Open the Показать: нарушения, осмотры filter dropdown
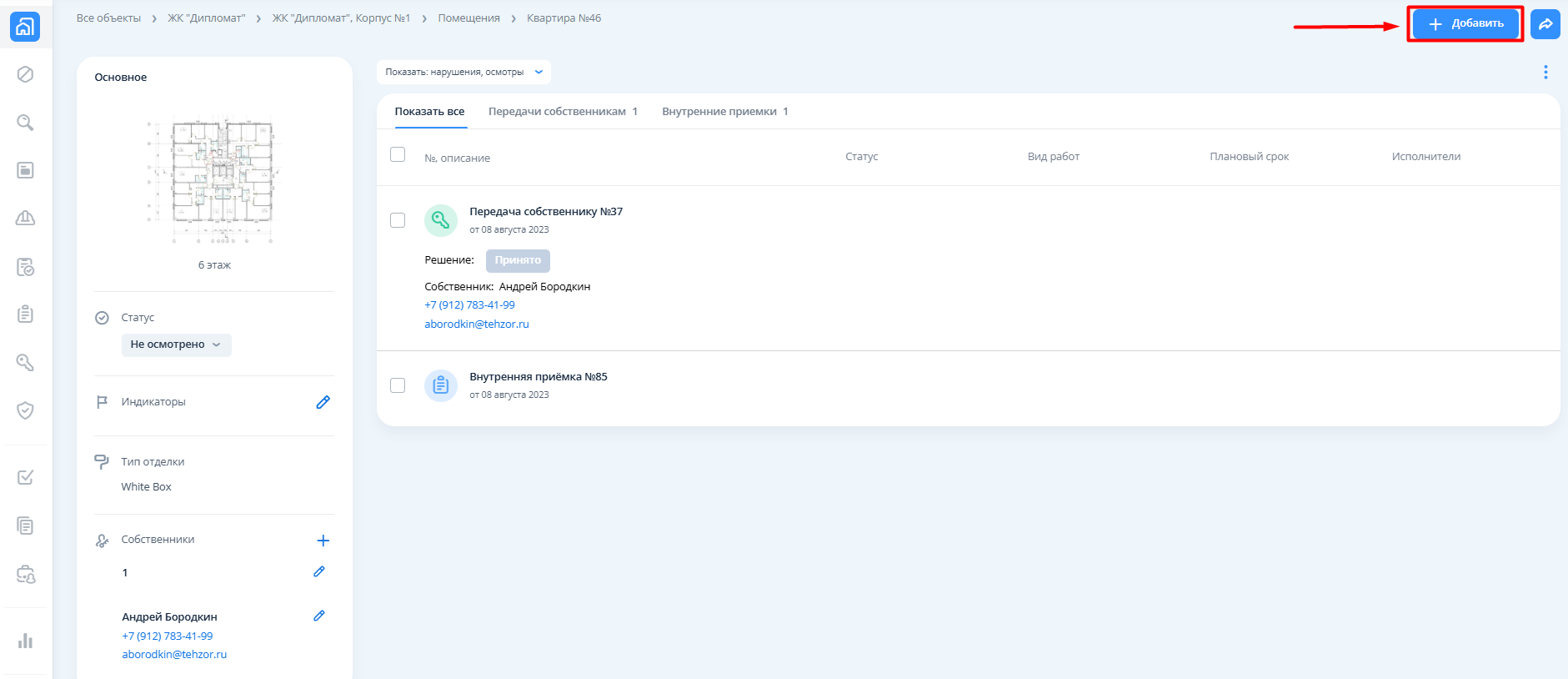Image resolution: width=1568 pixels, height=679 pixels. pyautogui.click(x=463, y=73)
